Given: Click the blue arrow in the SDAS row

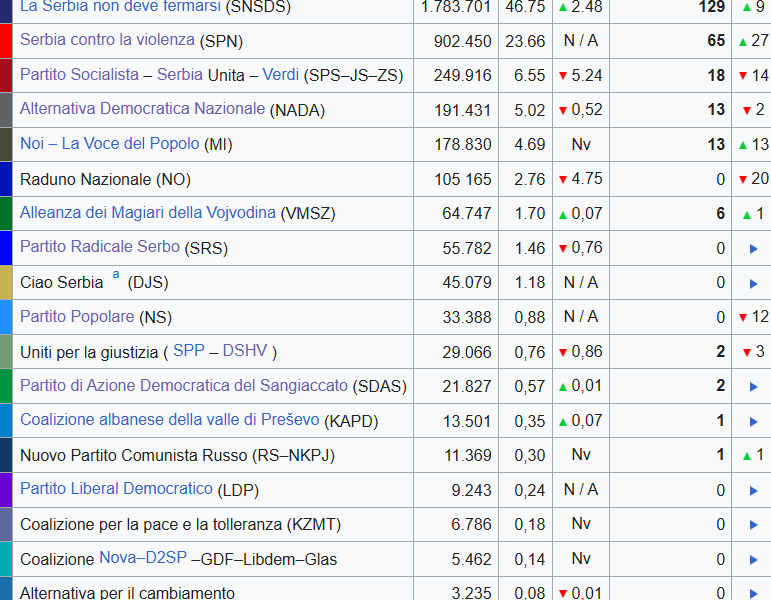Looking at the screenshot, I should point(753,387).
